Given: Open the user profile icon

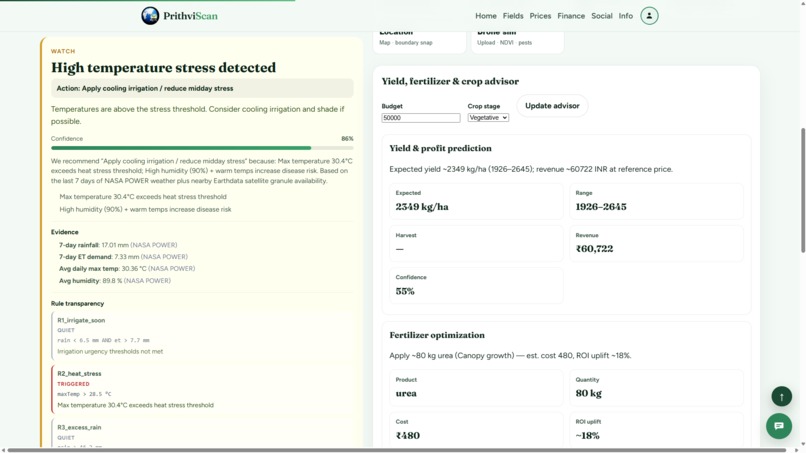Looking at the screenshot, I should (649, 15).
